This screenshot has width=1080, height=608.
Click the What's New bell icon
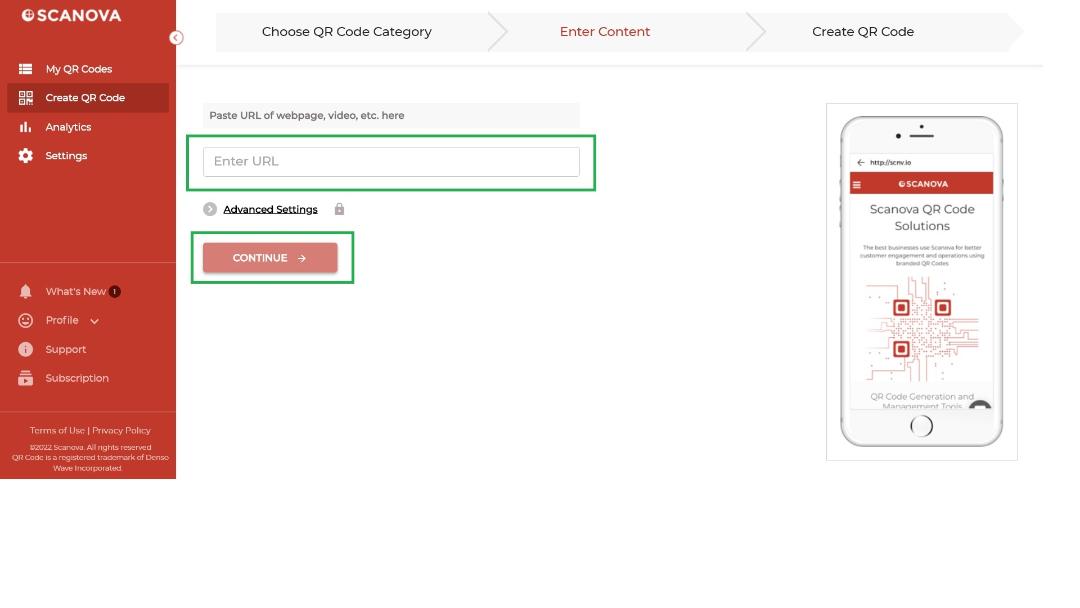click(25, 291)
